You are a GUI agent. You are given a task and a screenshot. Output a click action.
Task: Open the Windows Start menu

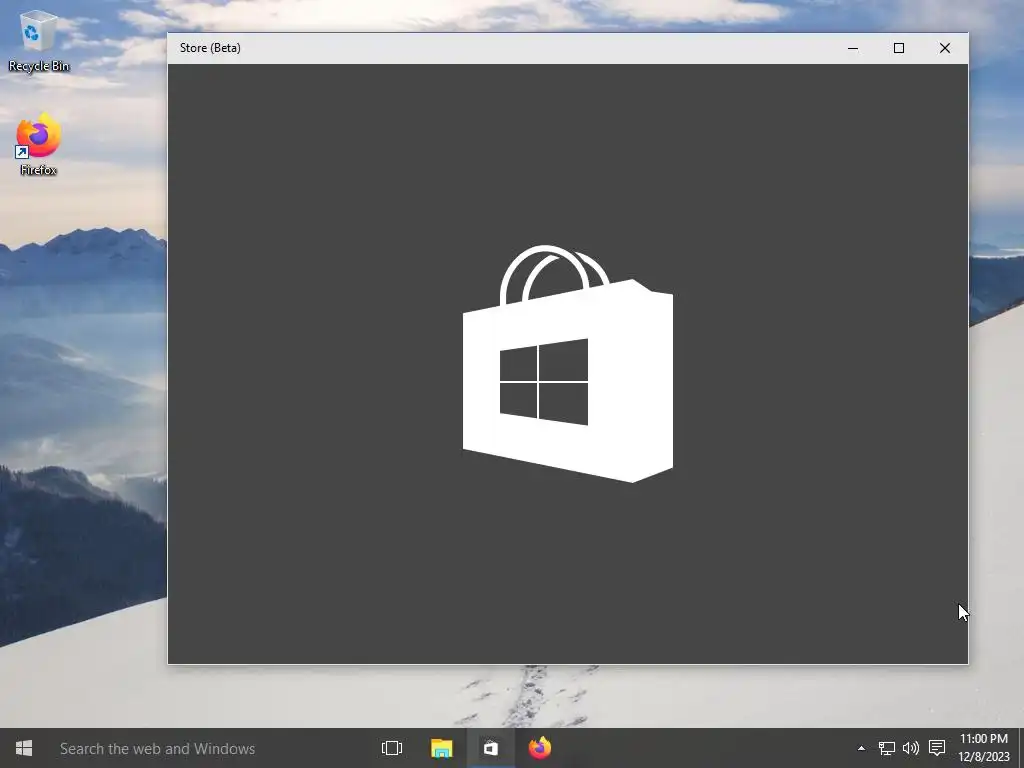click(x=24, y=748)
